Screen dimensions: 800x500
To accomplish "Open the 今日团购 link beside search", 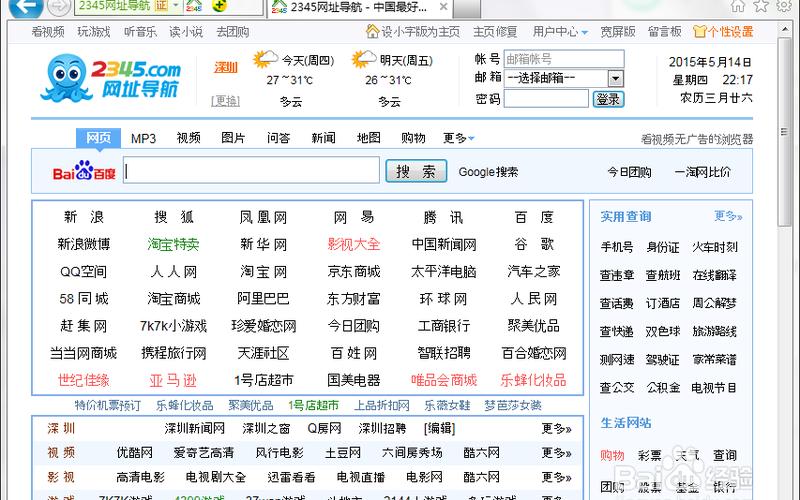I will point(629,172).
